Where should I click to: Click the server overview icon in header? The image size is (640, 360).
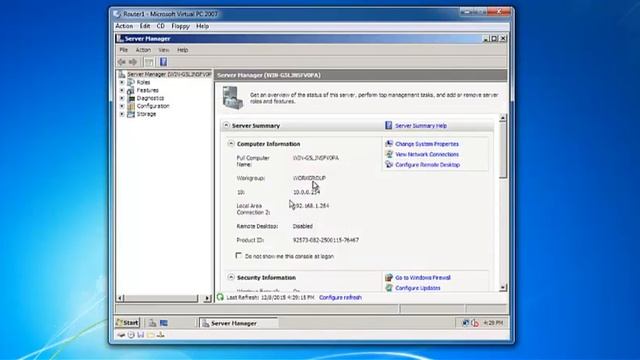point(233,98)
